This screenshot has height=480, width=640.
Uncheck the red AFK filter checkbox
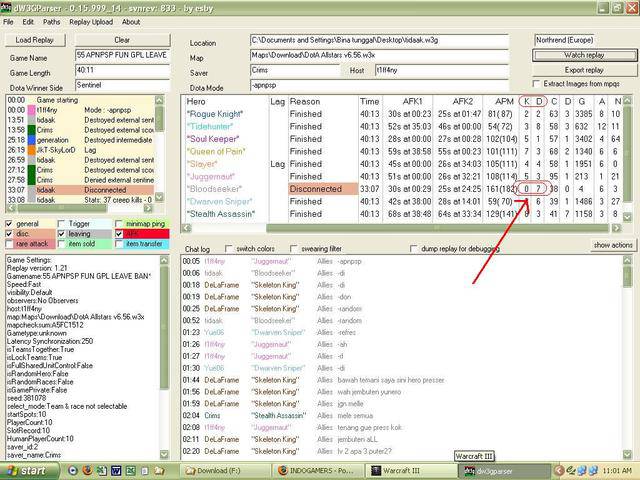click(119, 234)
